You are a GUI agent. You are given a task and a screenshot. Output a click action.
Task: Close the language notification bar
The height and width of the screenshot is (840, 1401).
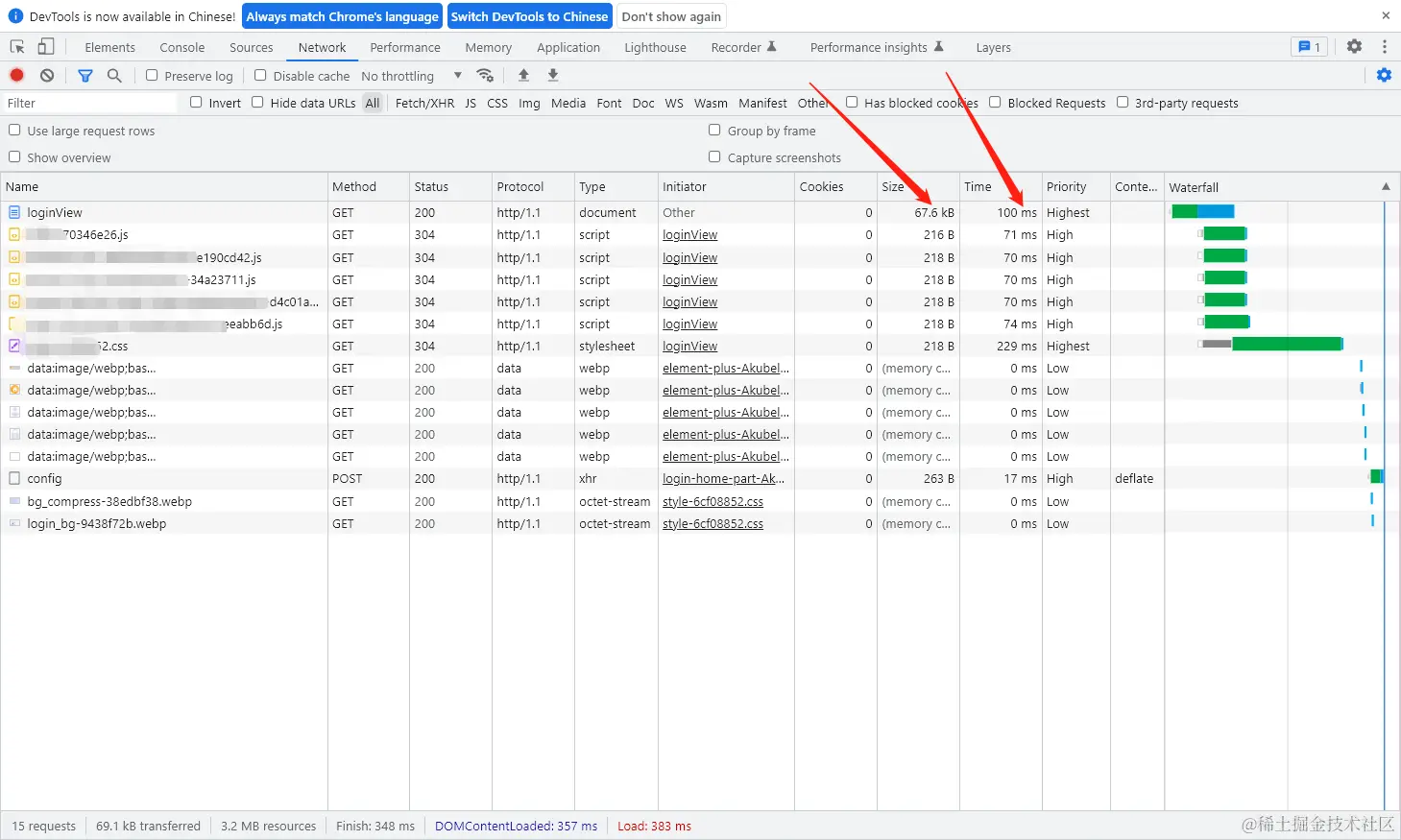click(x=1386, y=15)
